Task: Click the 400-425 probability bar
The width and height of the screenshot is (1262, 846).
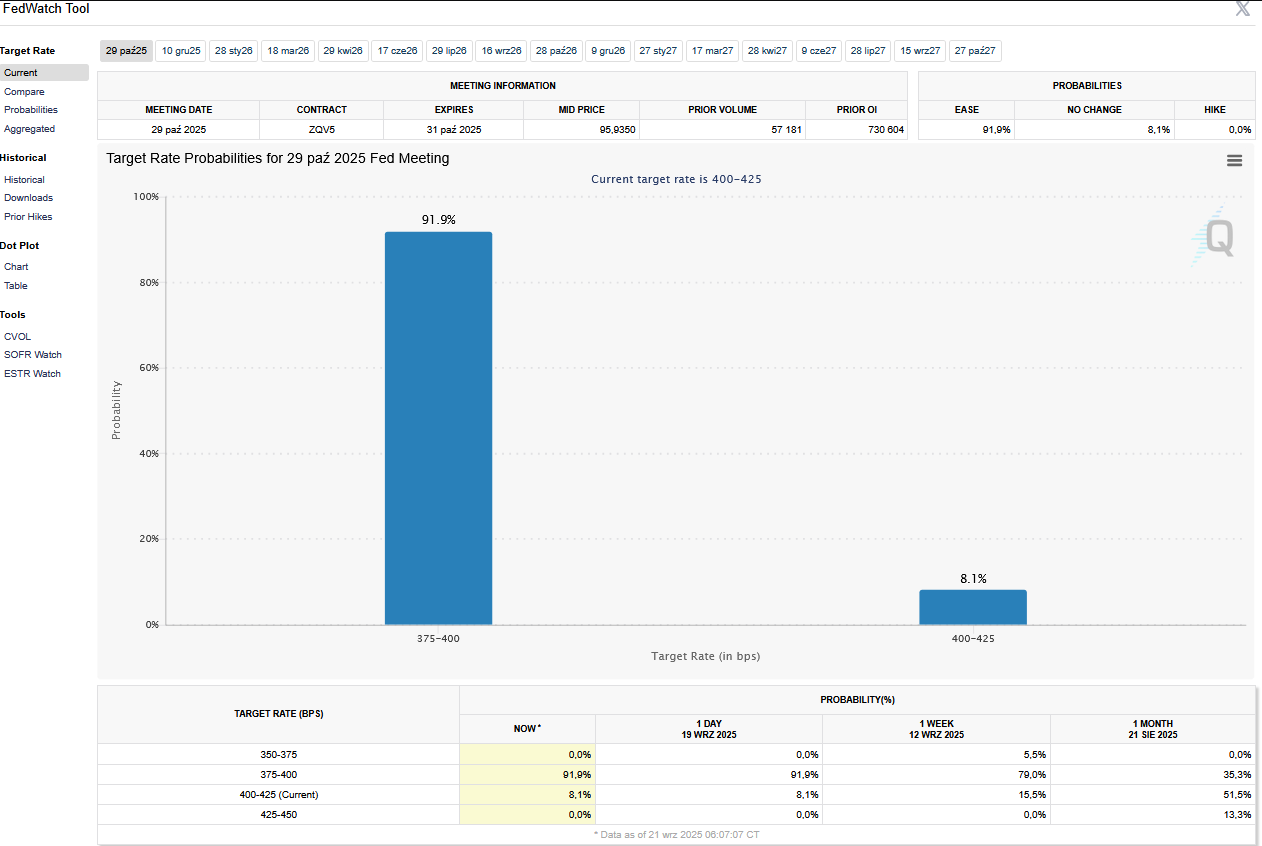Action: (972, 607)
